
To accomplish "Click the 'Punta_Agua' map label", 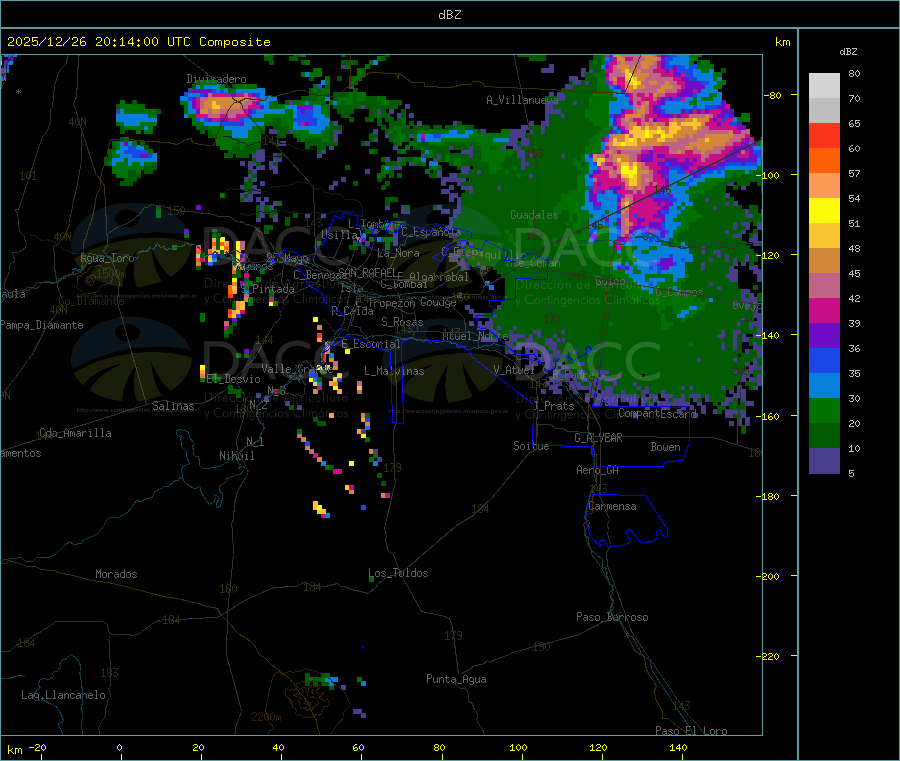I will click(456, 679).
